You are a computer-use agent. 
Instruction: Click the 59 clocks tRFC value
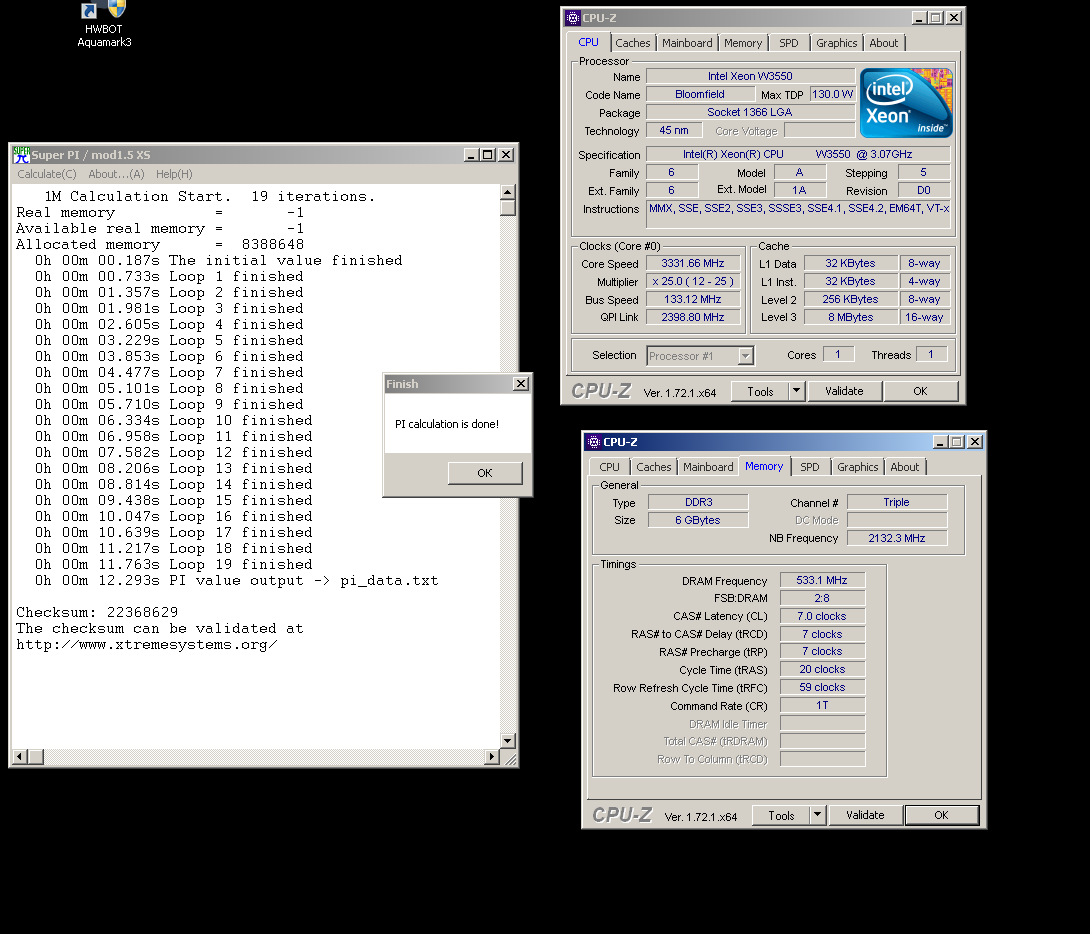click(822, 687)
